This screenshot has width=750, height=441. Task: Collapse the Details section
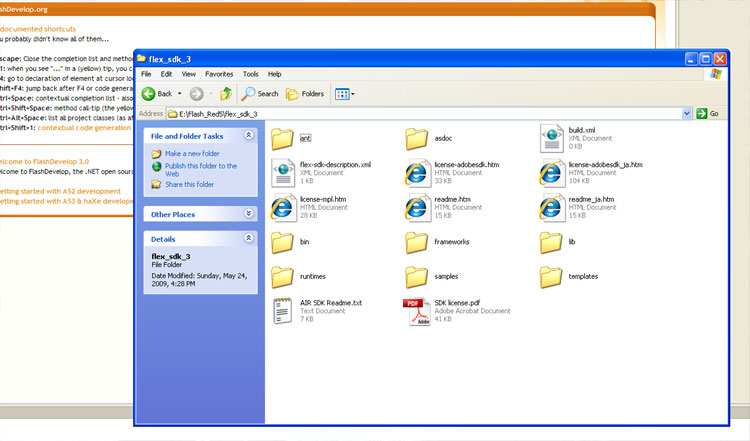tap(248, 238)
